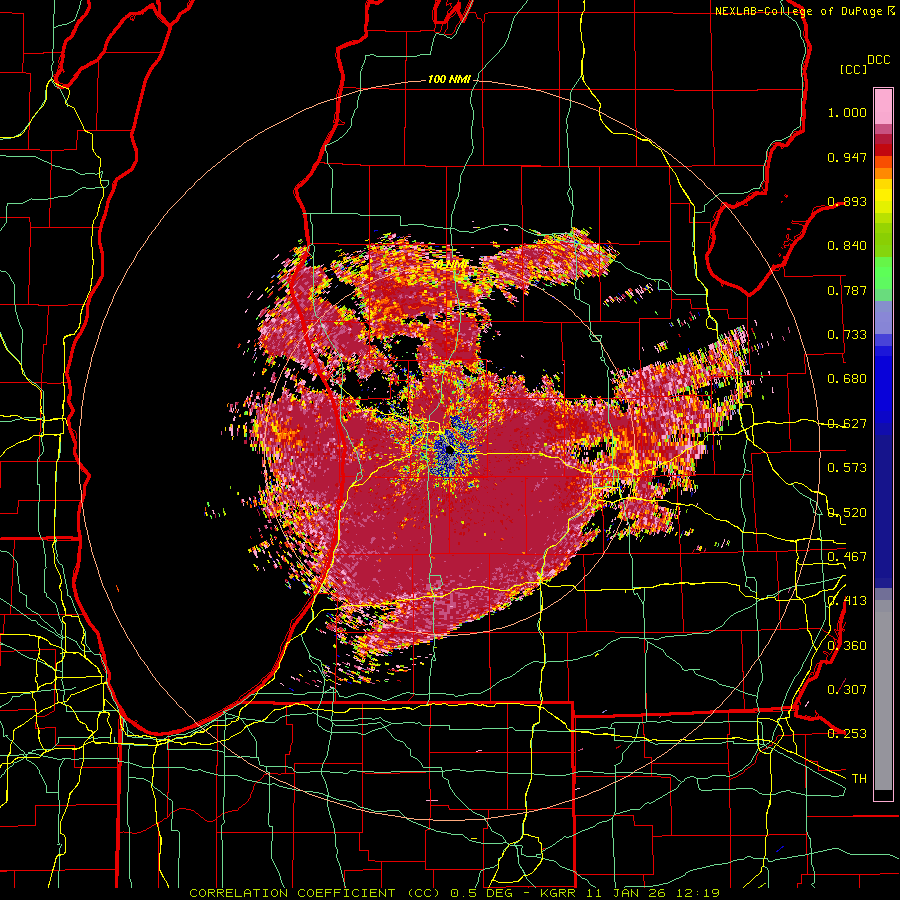This screenshot has width=900, height=900.
Task: Click the 0.680 scale value
Action: 847,379
